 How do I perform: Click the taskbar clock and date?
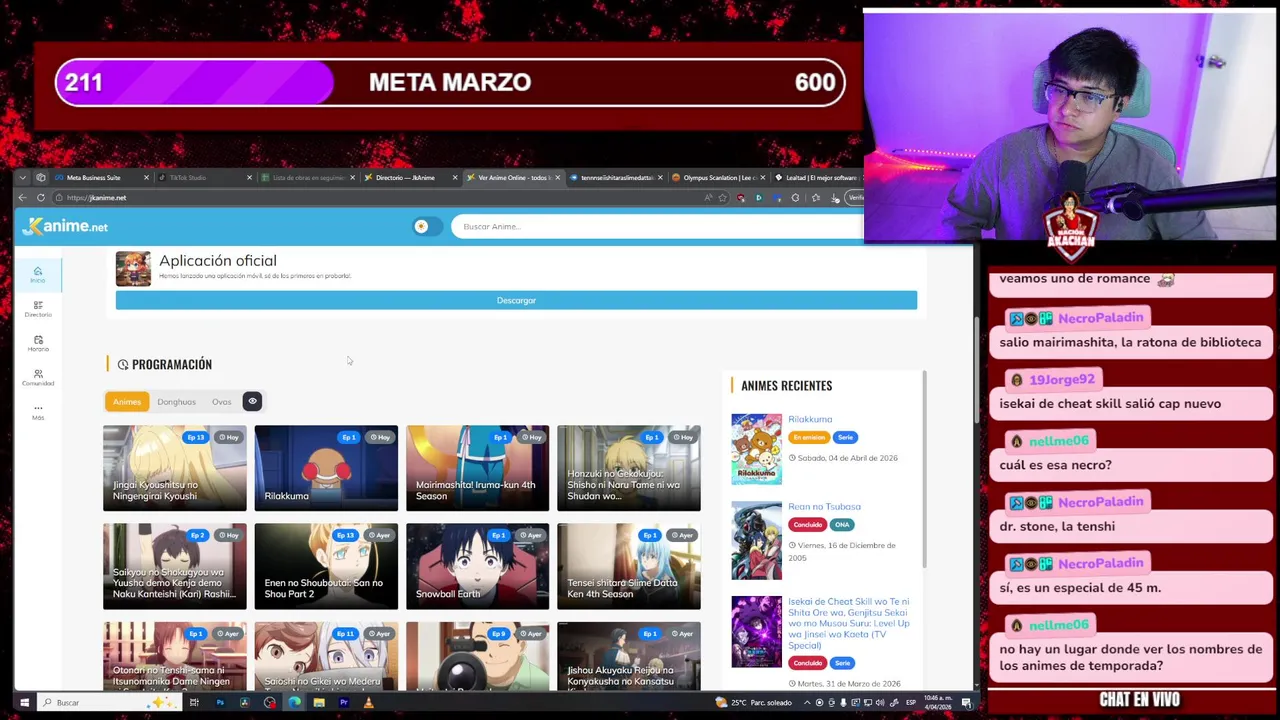coord(938,703)
